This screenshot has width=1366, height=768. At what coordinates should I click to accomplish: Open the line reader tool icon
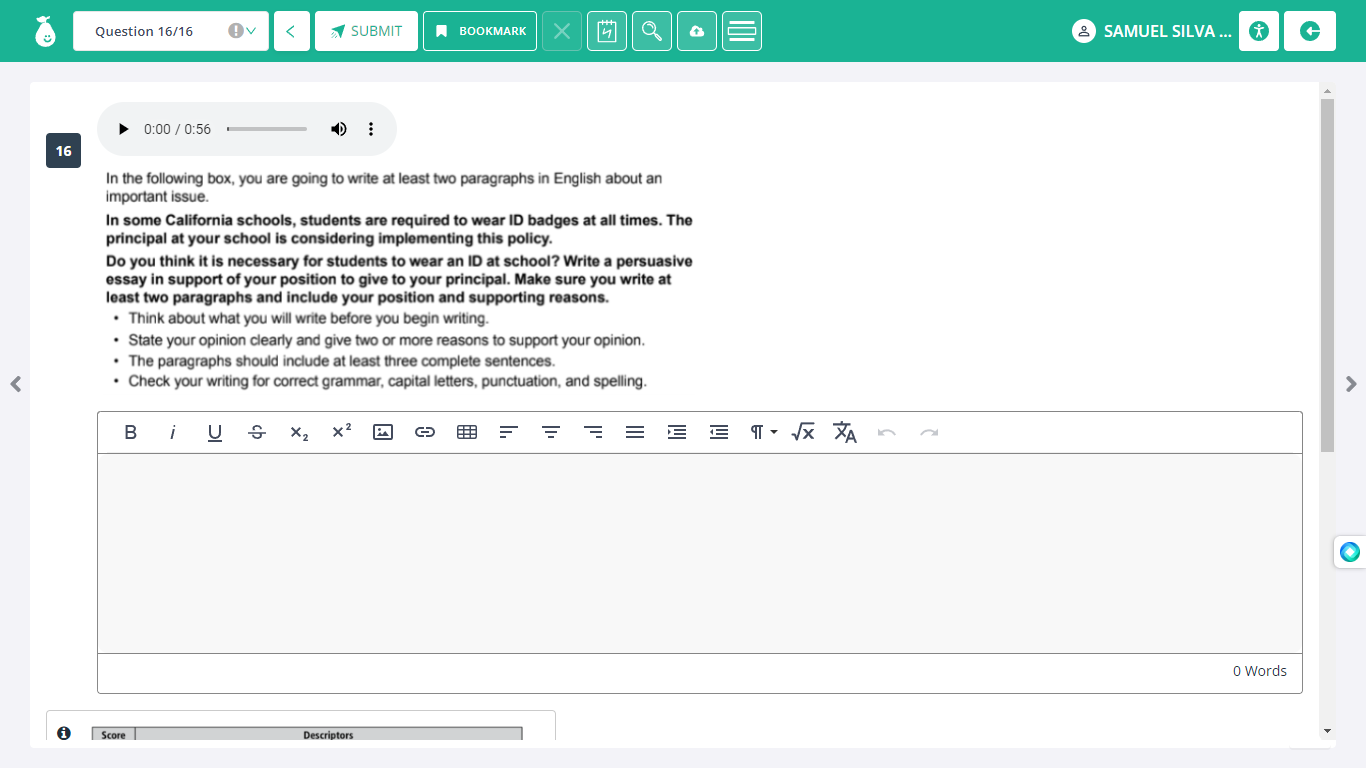point(742,31)
